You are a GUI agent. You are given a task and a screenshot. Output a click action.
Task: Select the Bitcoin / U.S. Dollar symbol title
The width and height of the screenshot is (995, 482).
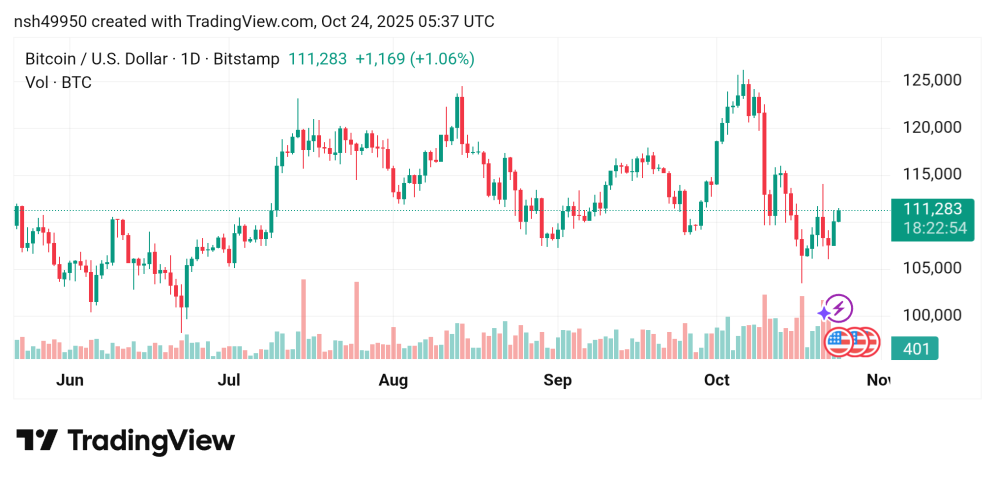coord(96,59)
